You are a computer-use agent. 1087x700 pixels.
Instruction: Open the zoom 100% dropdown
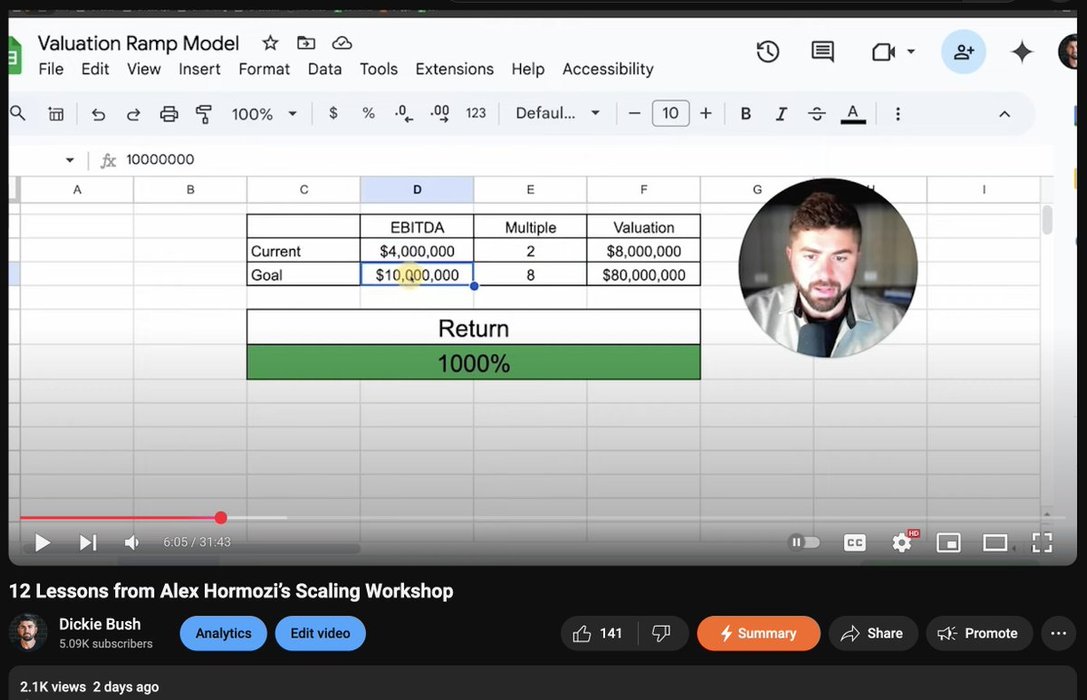tap(264, 114)
